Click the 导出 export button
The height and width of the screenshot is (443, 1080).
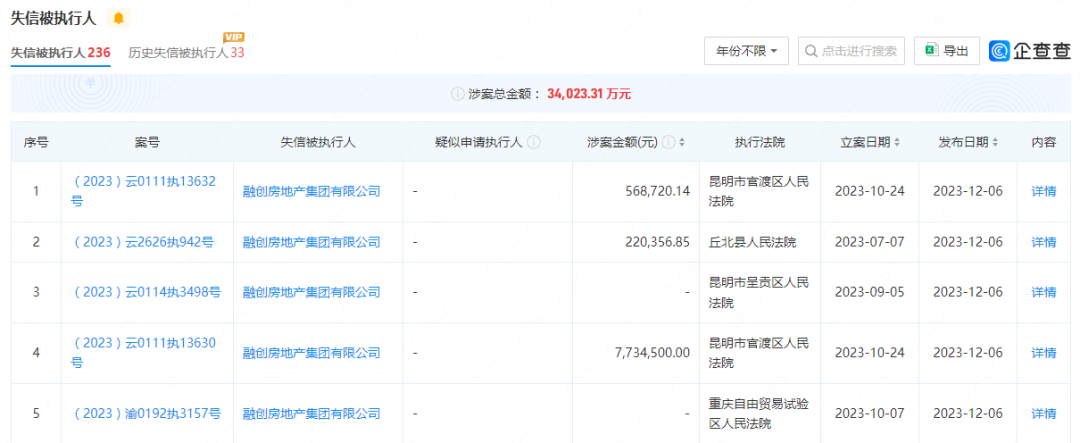[x=947, y=51]
